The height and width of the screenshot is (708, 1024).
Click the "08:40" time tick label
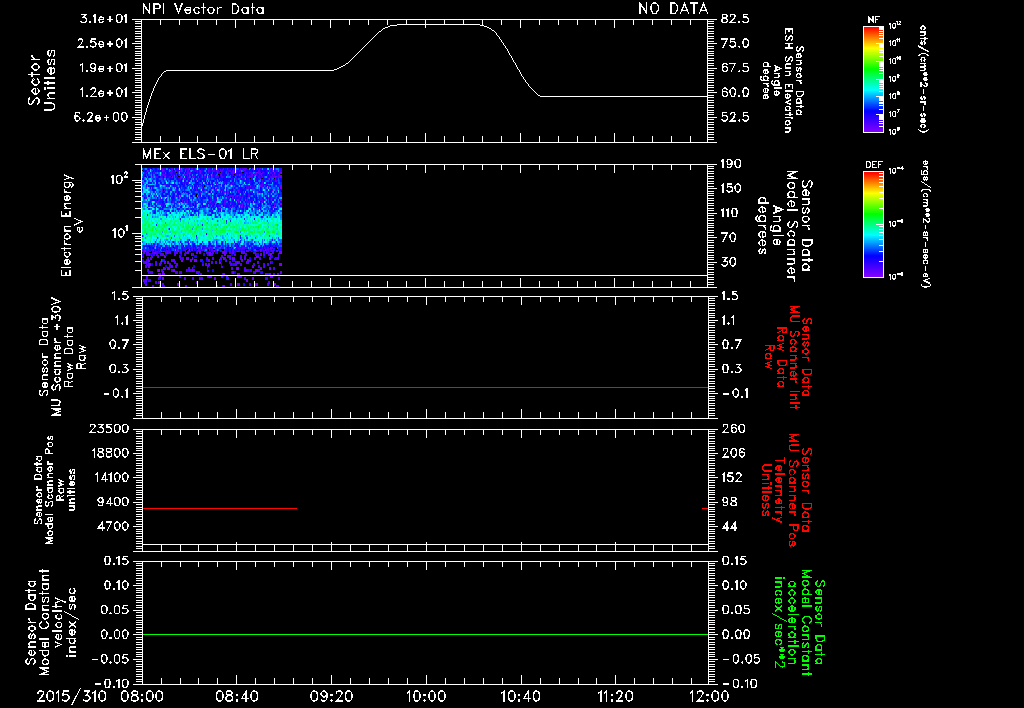(236, 696)
